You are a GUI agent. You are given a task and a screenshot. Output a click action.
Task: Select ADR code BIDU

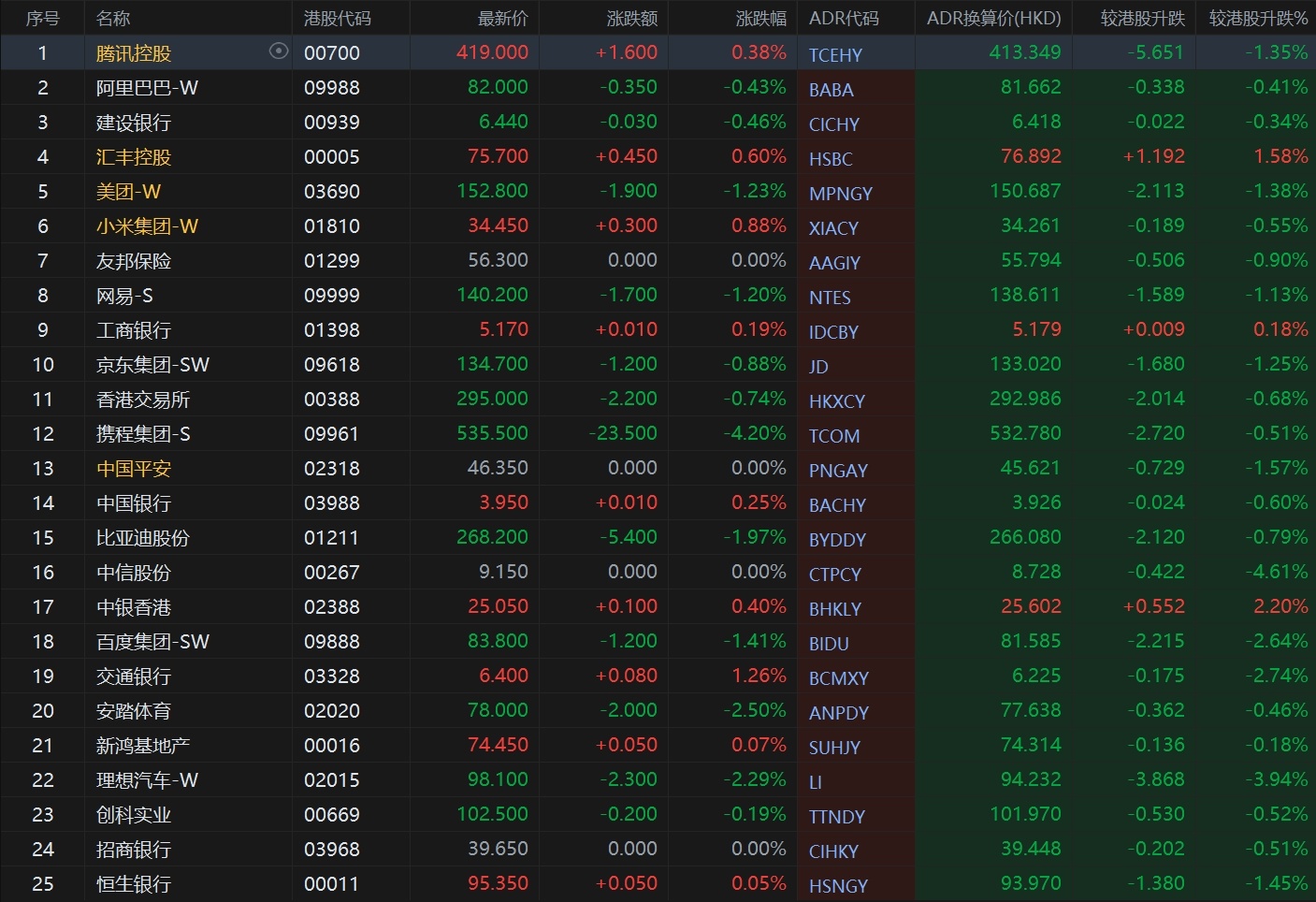829,644
